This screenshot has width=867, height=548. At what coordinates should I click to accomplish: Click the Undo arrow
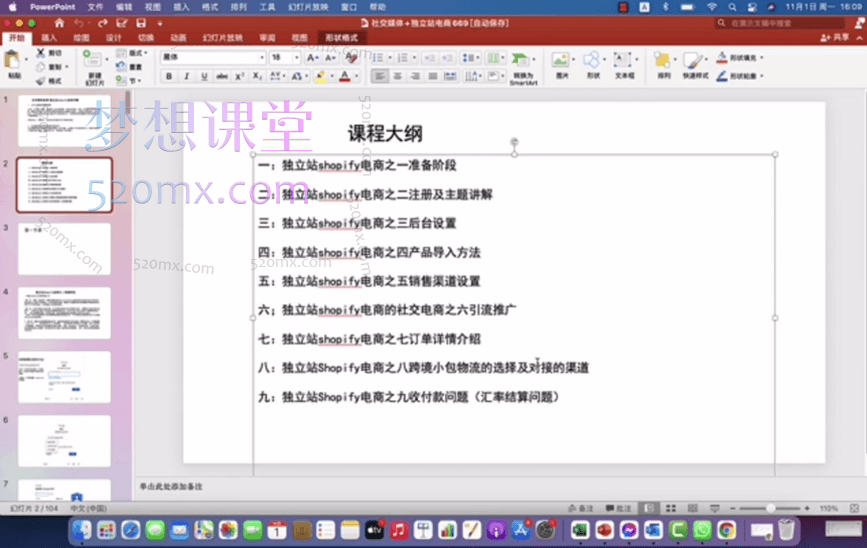pos(79,23)
